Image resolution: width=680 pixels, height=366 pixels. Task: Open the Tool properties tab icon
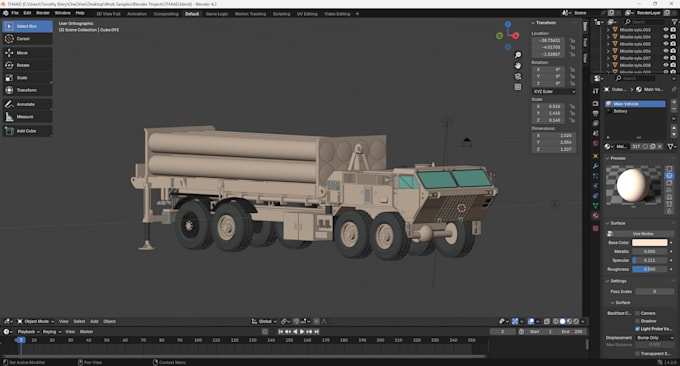pos(595,91)
